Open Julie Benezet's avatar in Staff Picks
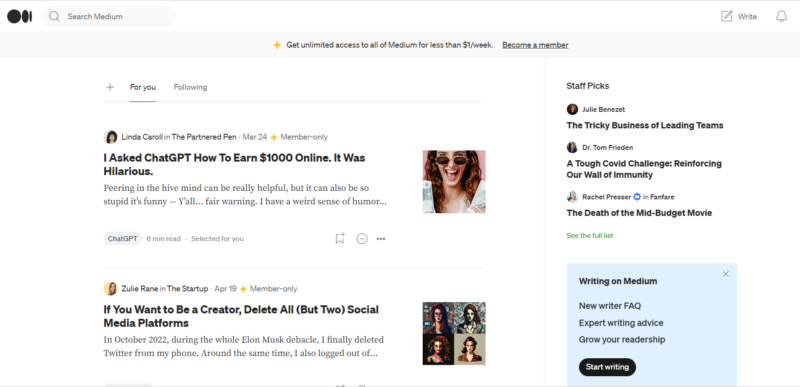The image size is (800, 387). click(572, 109)
